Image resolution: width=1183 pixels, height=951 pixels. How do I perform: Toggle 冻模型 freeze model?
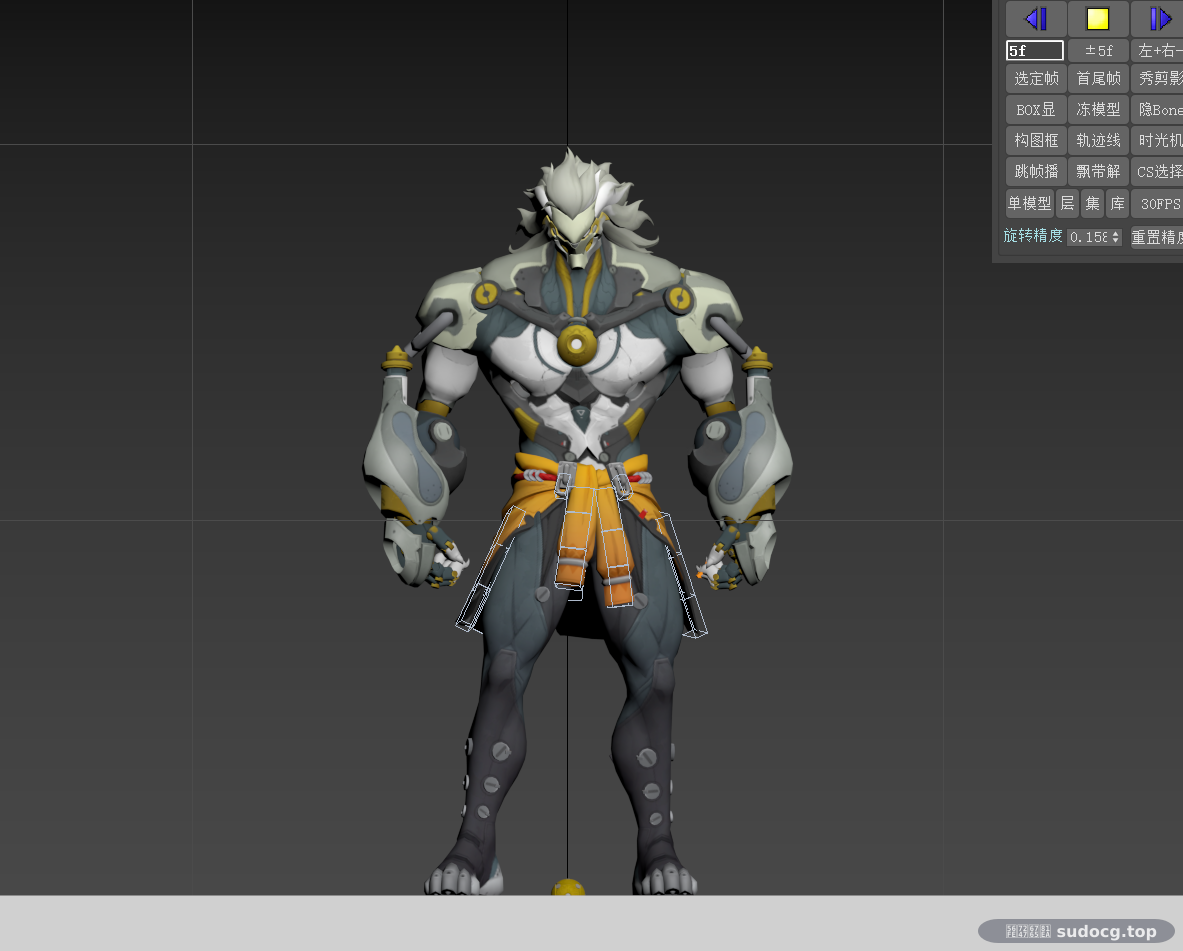point(1098,109)
